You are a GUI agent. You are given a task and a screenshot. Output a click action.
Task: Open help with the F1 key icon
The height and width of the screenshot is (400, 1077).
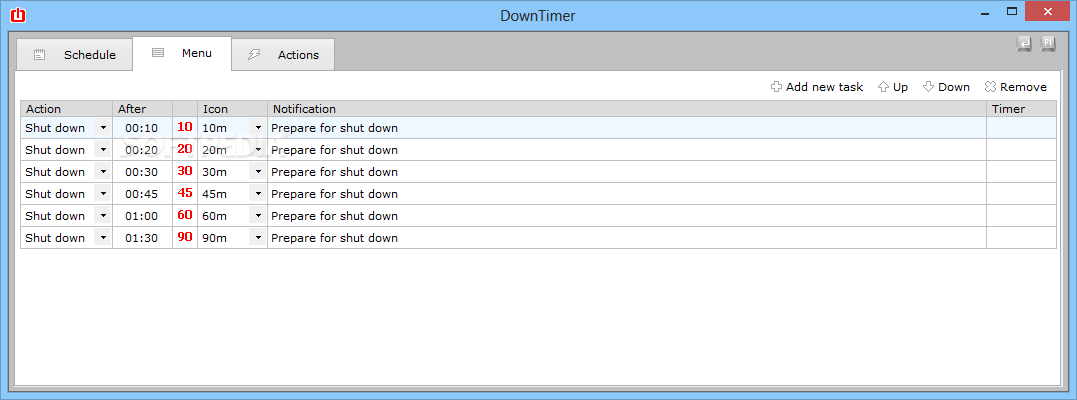[1048, 43]
